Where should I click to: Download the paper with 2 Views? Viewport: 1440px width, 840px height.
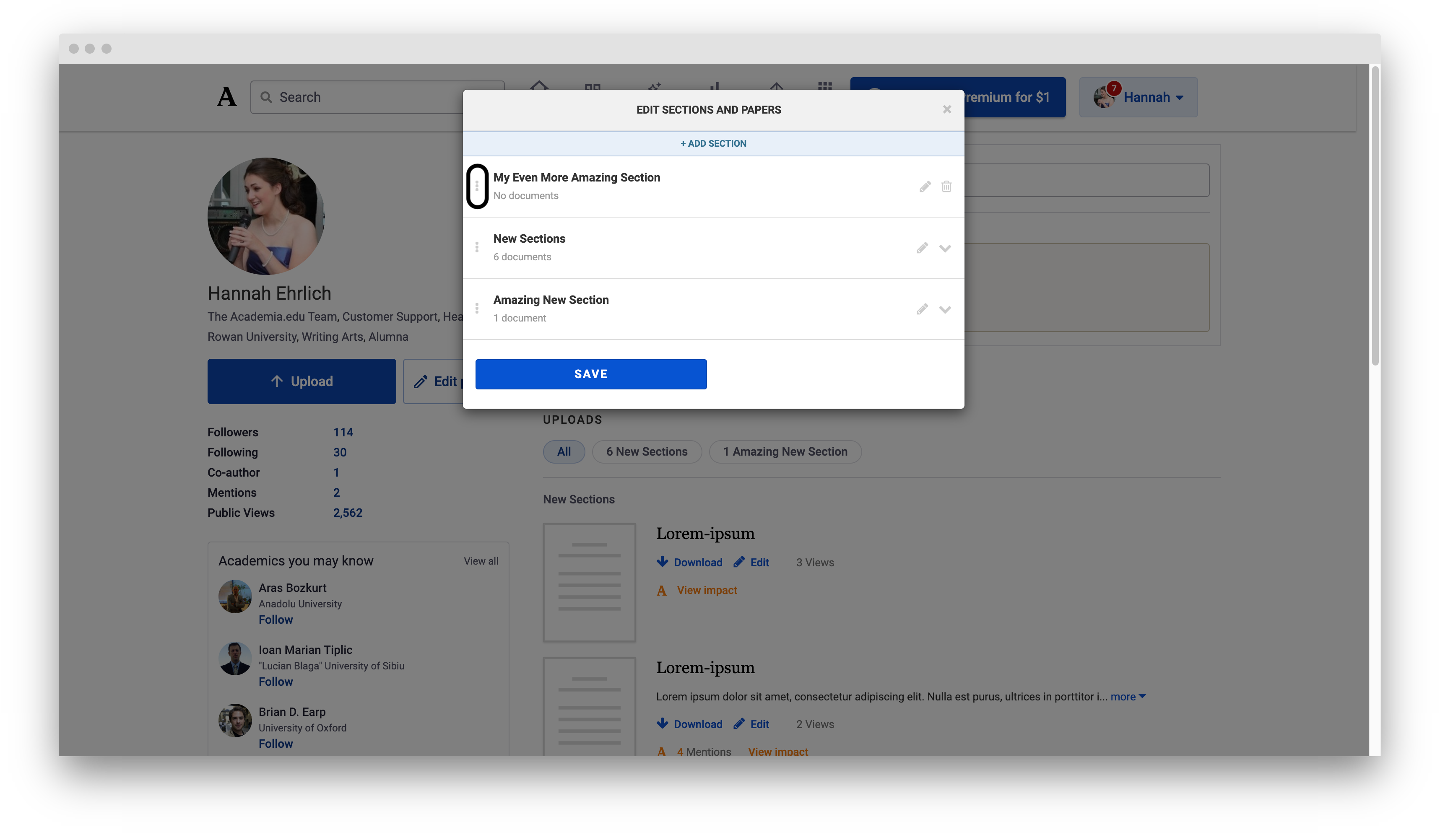click(690, 724)
